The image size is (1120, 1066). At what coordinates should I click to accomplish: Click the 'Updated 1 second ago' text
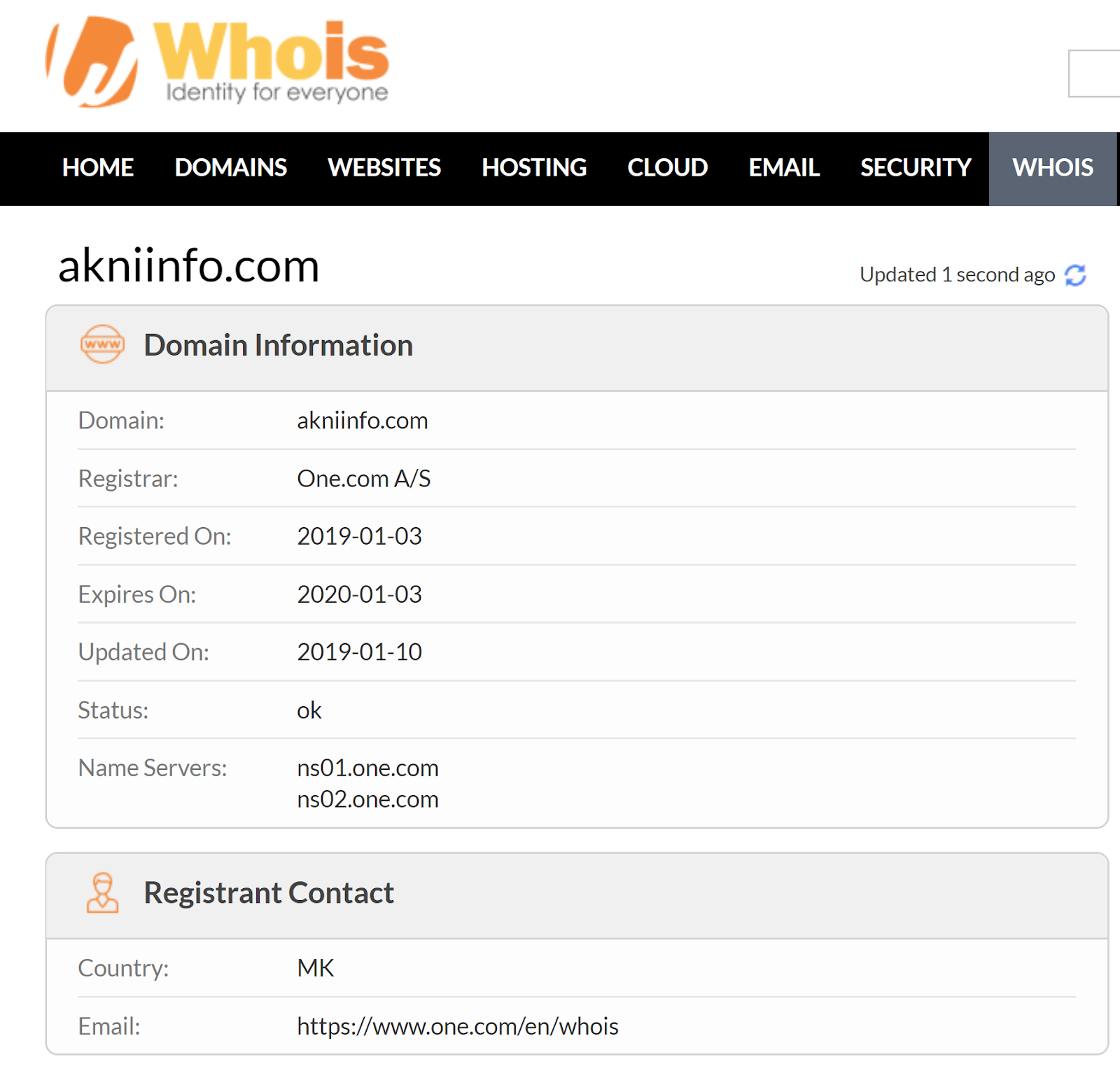[957, 274]
